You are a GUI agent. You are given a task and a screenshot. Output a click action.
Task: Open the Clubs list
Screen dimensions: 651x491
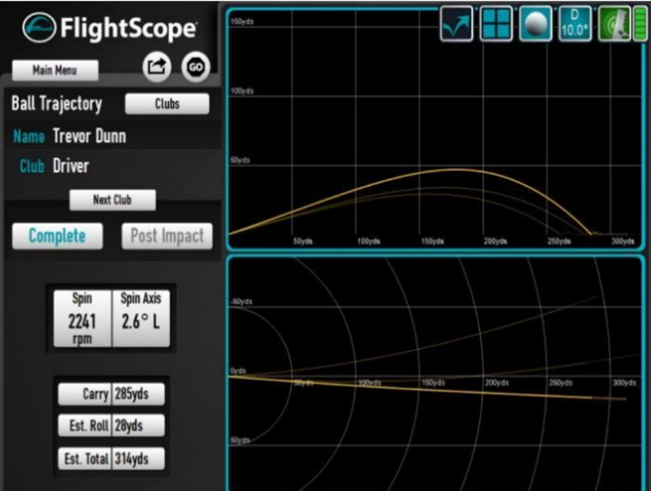(x=167, y=103)
